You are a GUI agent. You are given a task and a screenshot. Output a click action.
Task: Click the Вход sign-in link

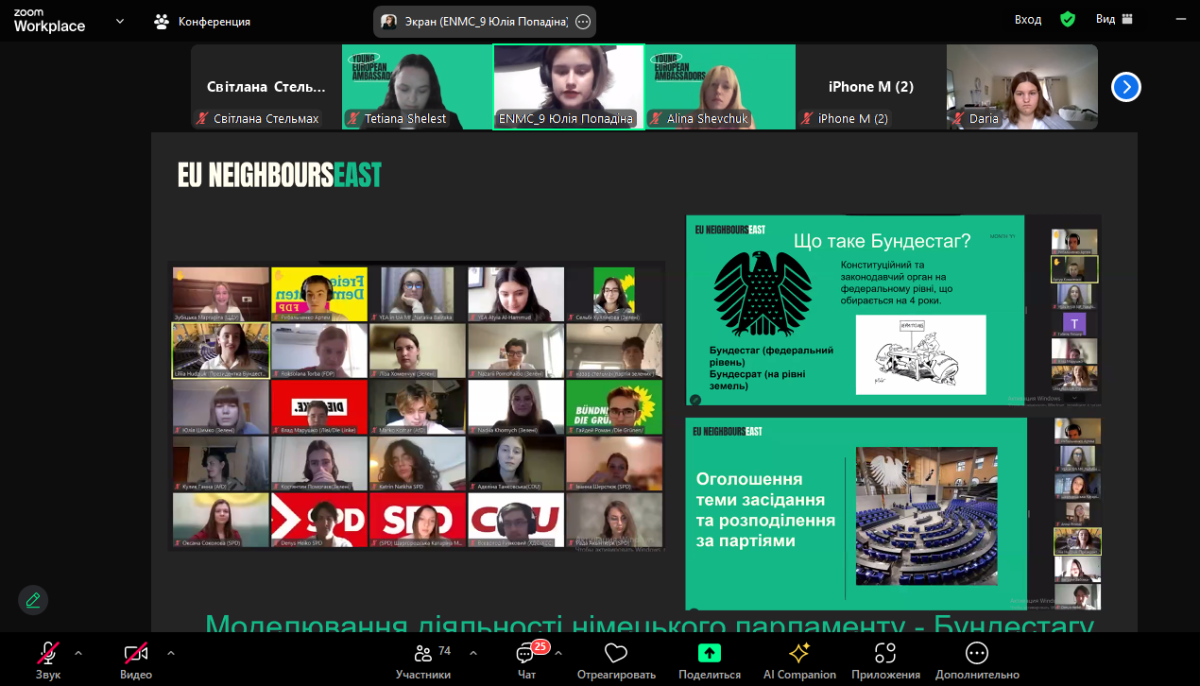1028,19
